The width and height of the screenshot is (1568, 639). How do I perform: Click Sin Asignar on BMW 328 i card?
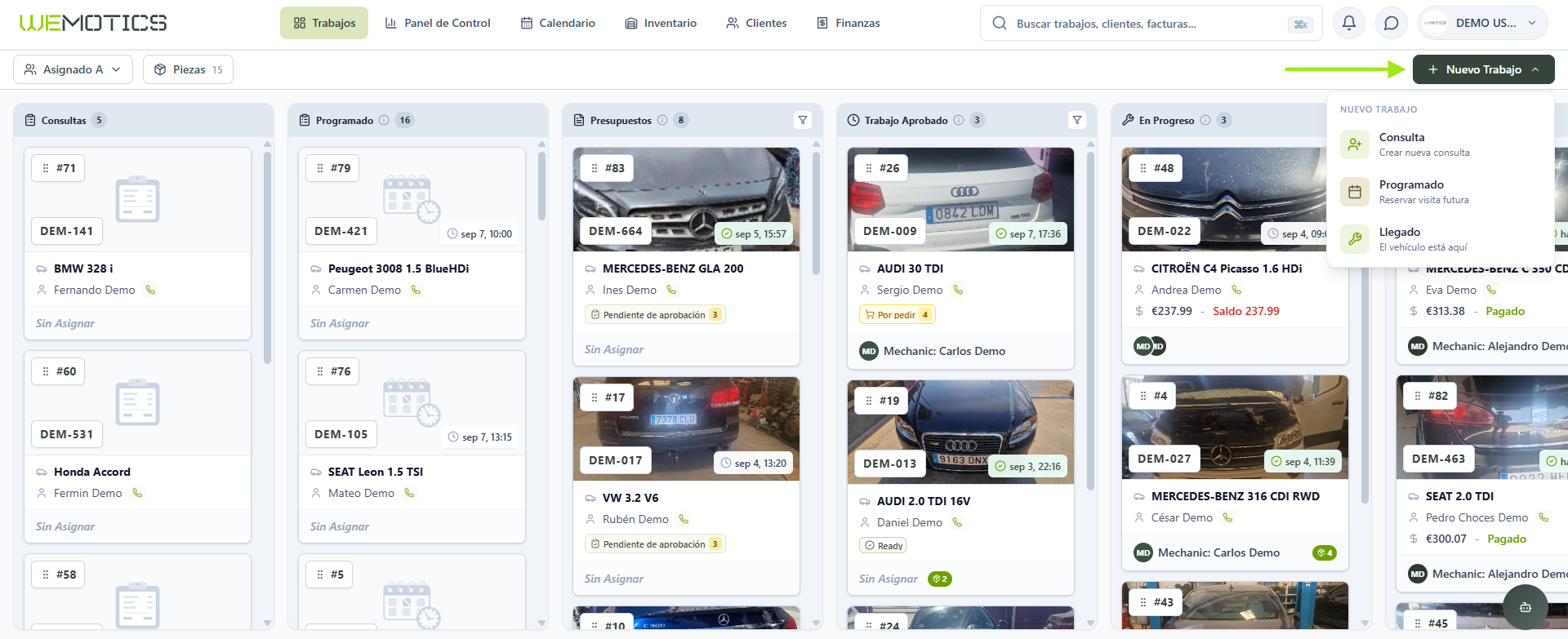(x=65, y=323)
